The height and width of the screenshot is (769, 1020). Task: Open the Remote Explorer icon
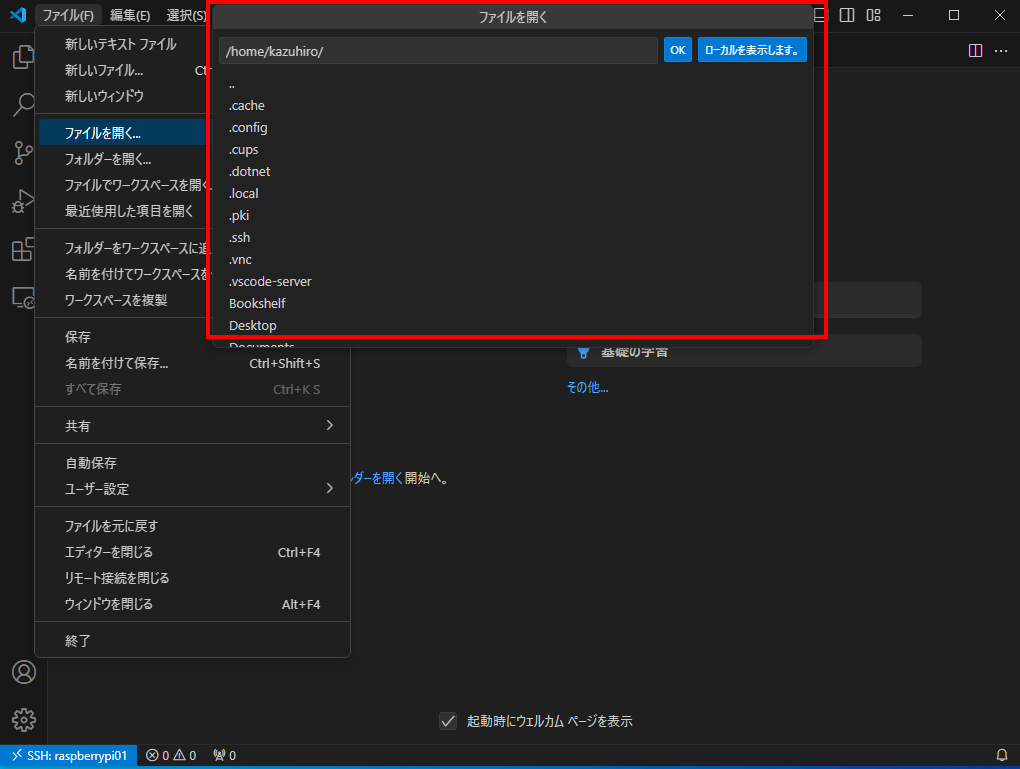pos(23,297)
